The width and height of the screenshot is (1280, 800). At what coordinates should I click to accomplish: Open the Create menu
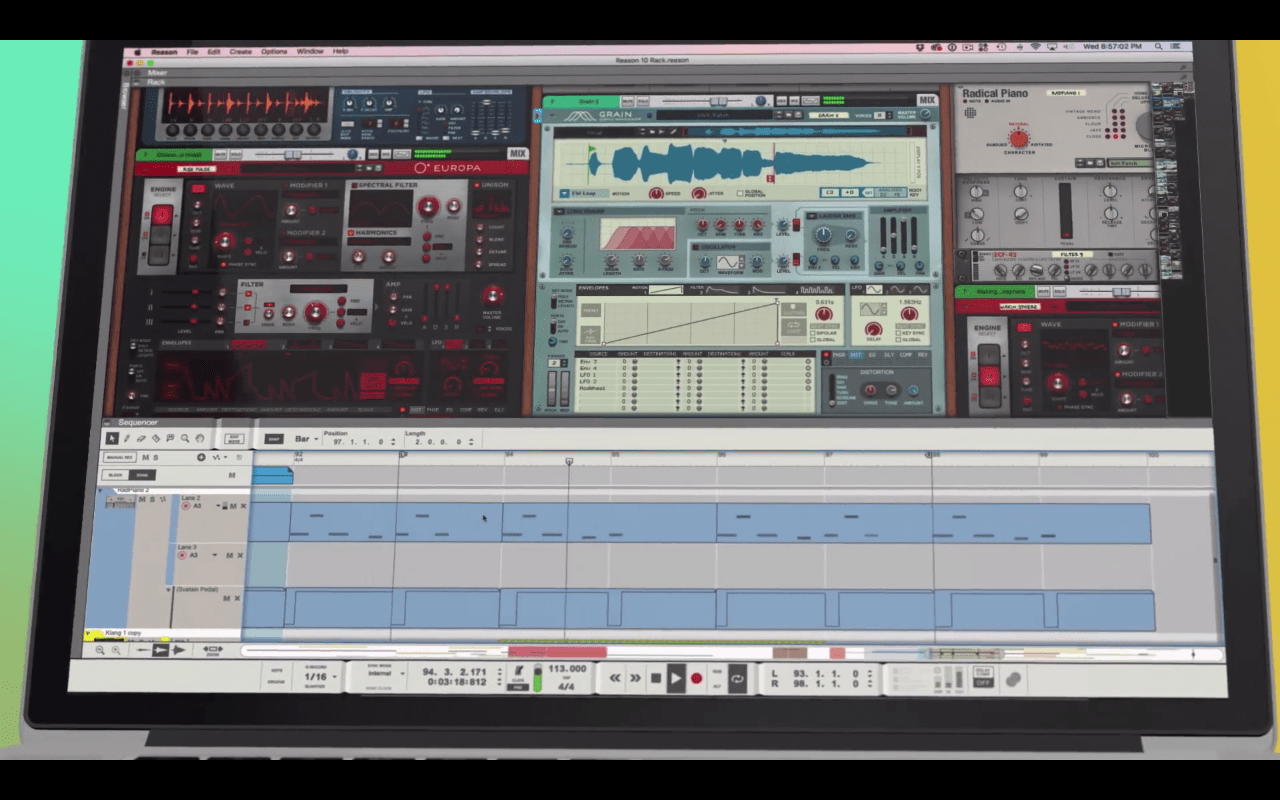(240, 51)
